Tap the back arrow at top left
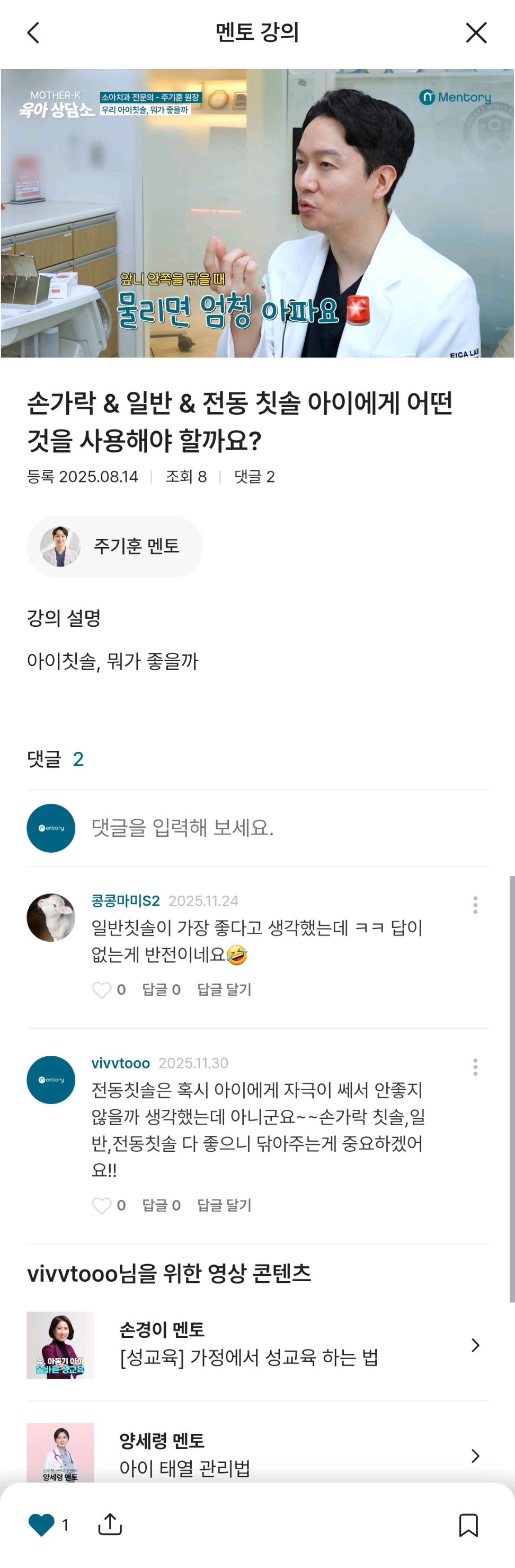The image size is (515, 1568). [x=33, y=33]
